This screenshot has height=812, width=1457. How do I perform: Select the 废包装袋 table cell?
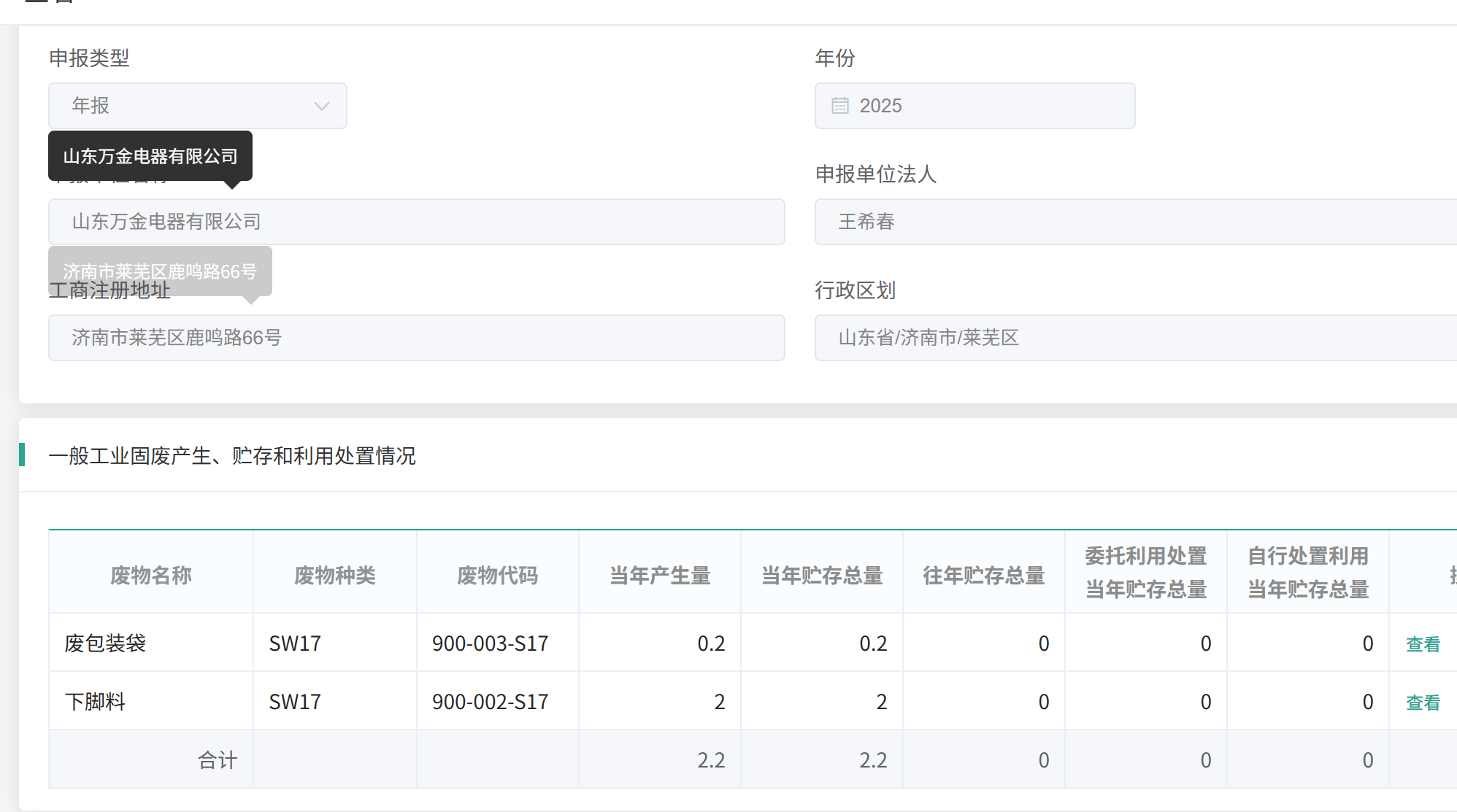pyautogui.click(x=105, y=643)
